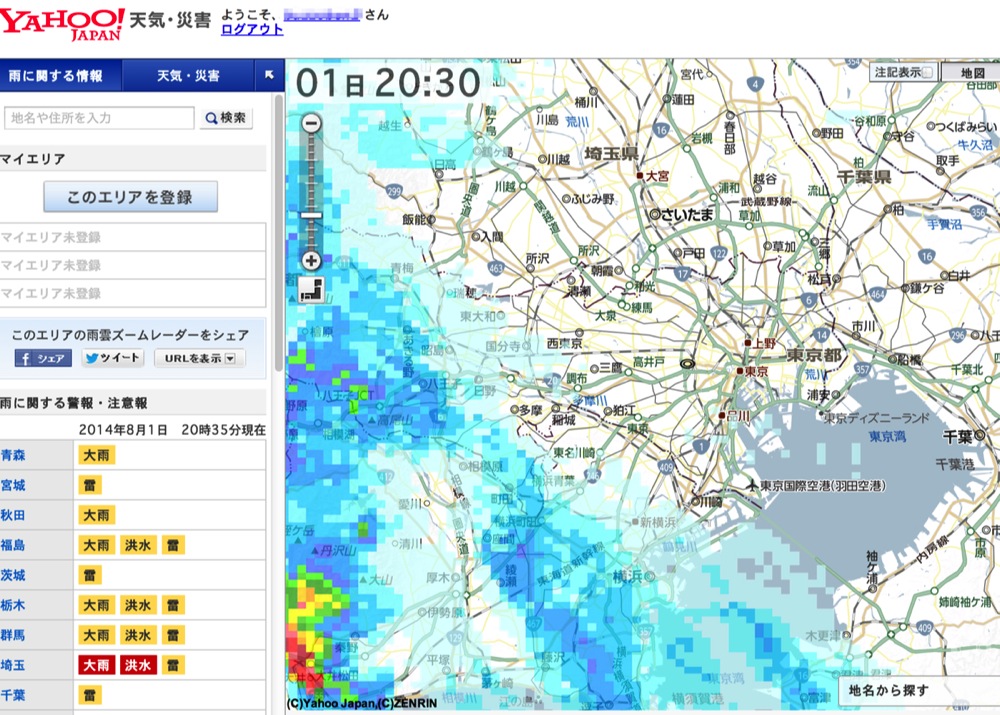
Task: Click the Japan-wide map view icon
Action: click(x=311, y=290)
